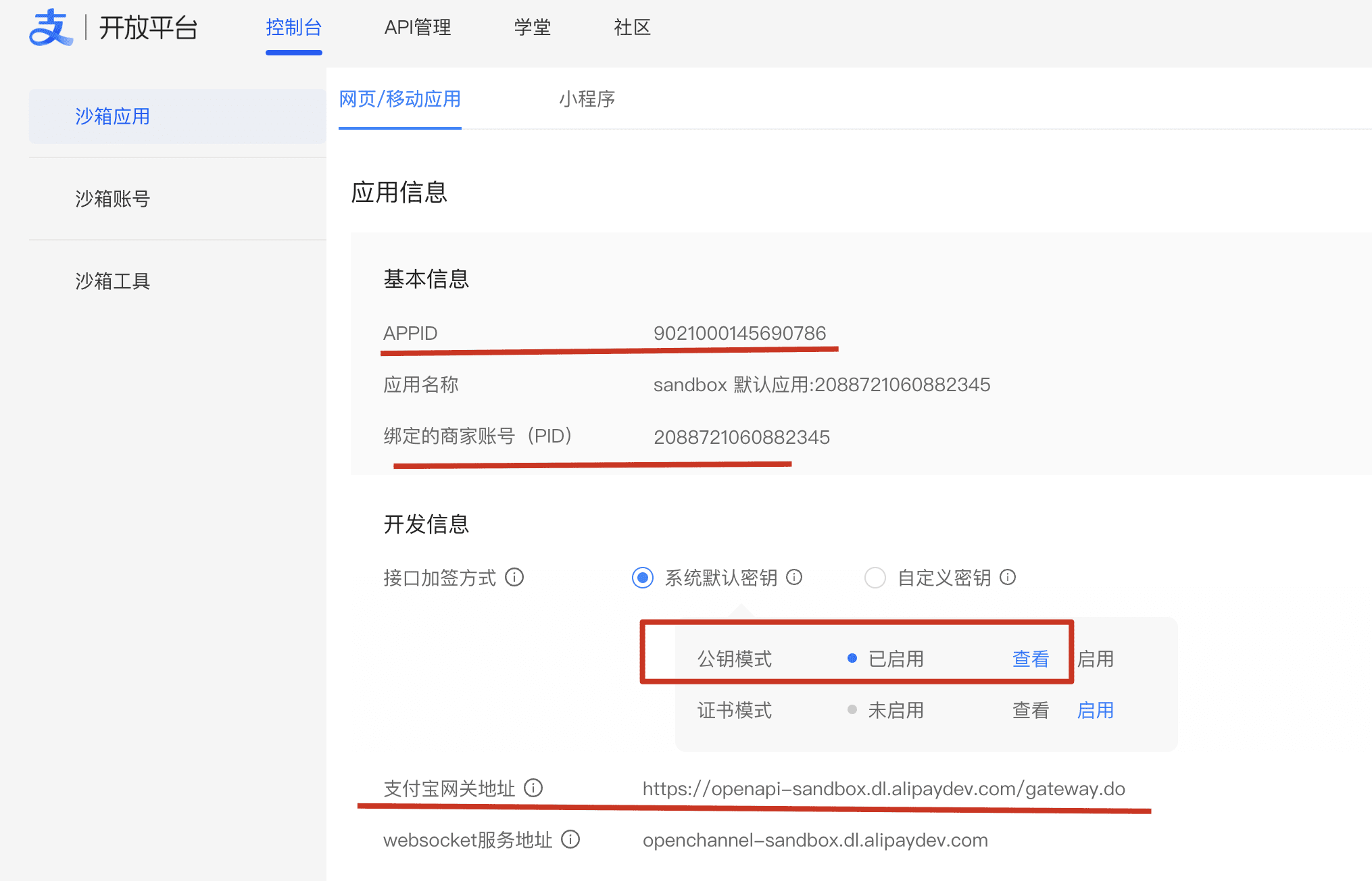Open API管理 in top navigation
1372x881 pixels.
418,28
